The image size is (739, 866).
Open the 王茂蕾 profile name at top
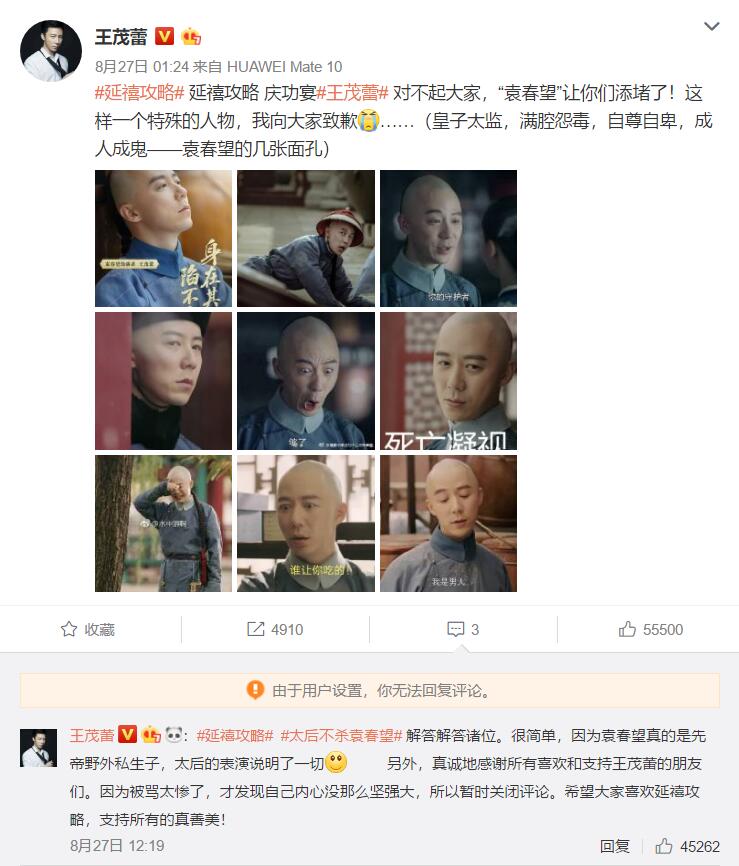click(x=121, y=37)
